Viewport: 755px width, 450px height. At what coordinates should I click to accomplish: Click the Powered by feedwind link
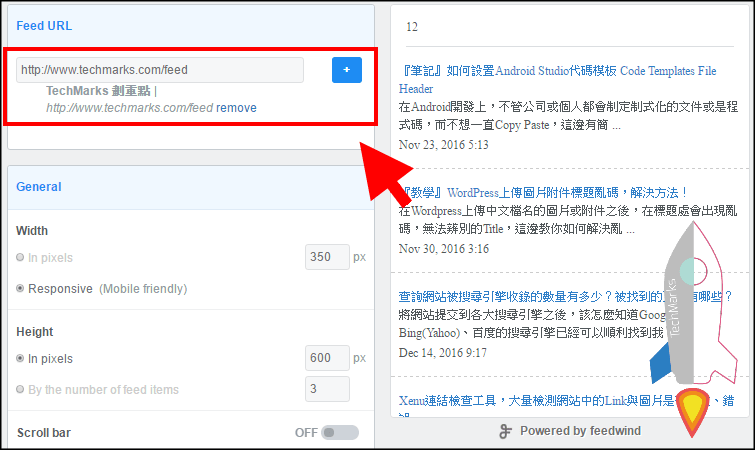tap(580, 431)
